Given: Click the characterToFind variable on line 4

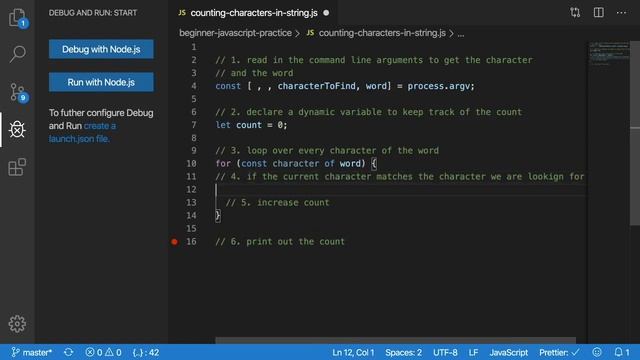Looking at the screenshot, I should pyautogui.click(x=316, y=86).
